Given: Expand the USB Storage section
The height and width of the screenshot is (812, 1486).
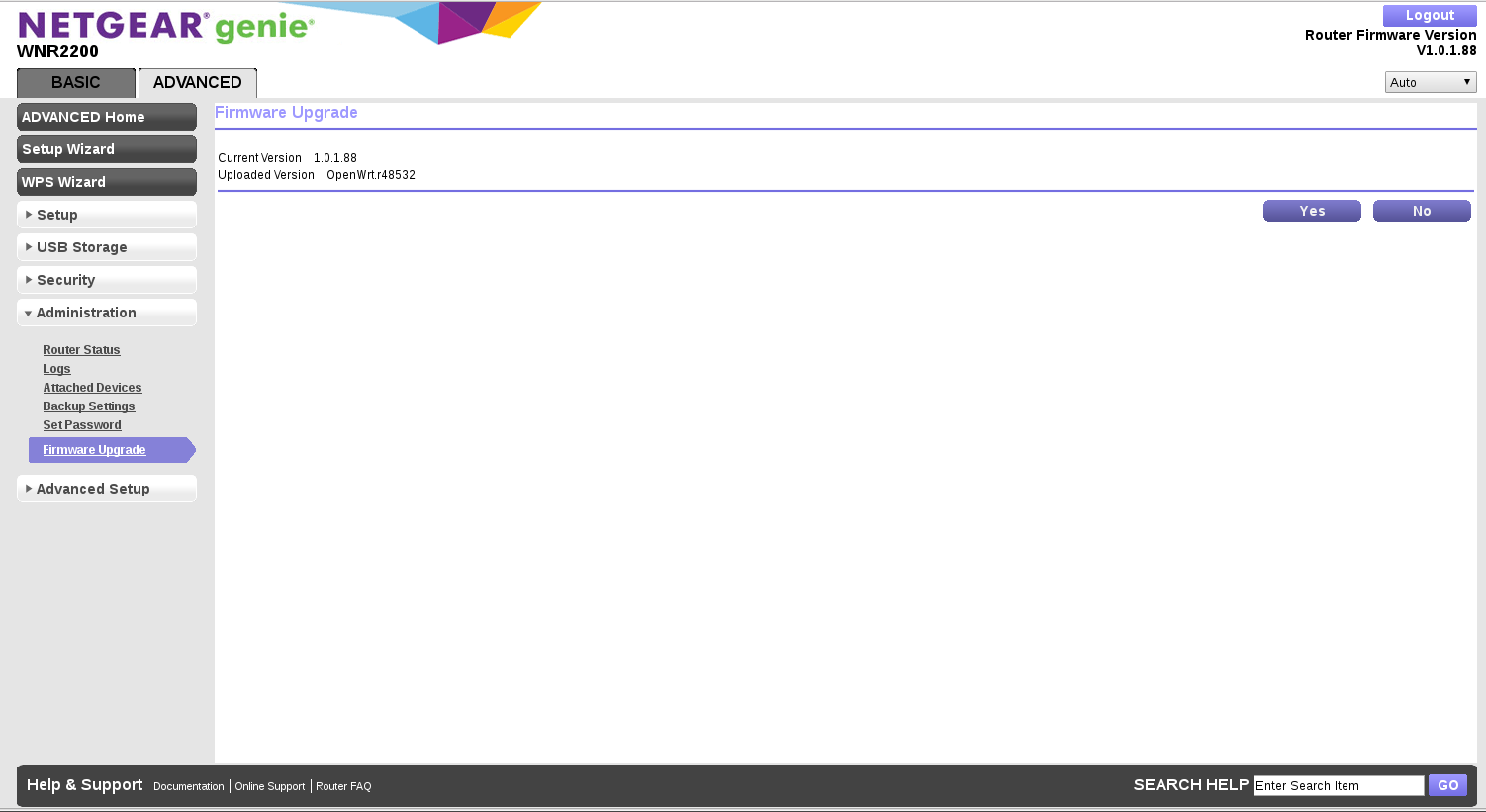Looking at the screenshot, I should [x=106, y=247].
